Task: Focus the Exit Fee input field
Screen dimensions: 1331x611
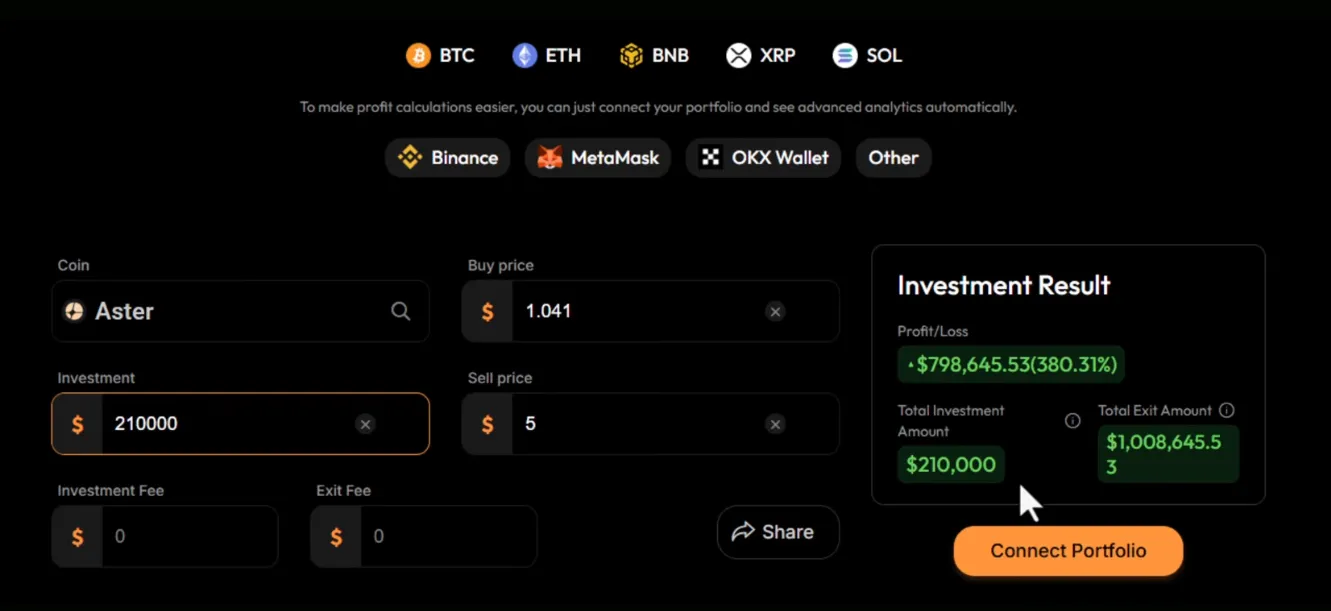Action: pyautogui.click(x=447, y=537)
